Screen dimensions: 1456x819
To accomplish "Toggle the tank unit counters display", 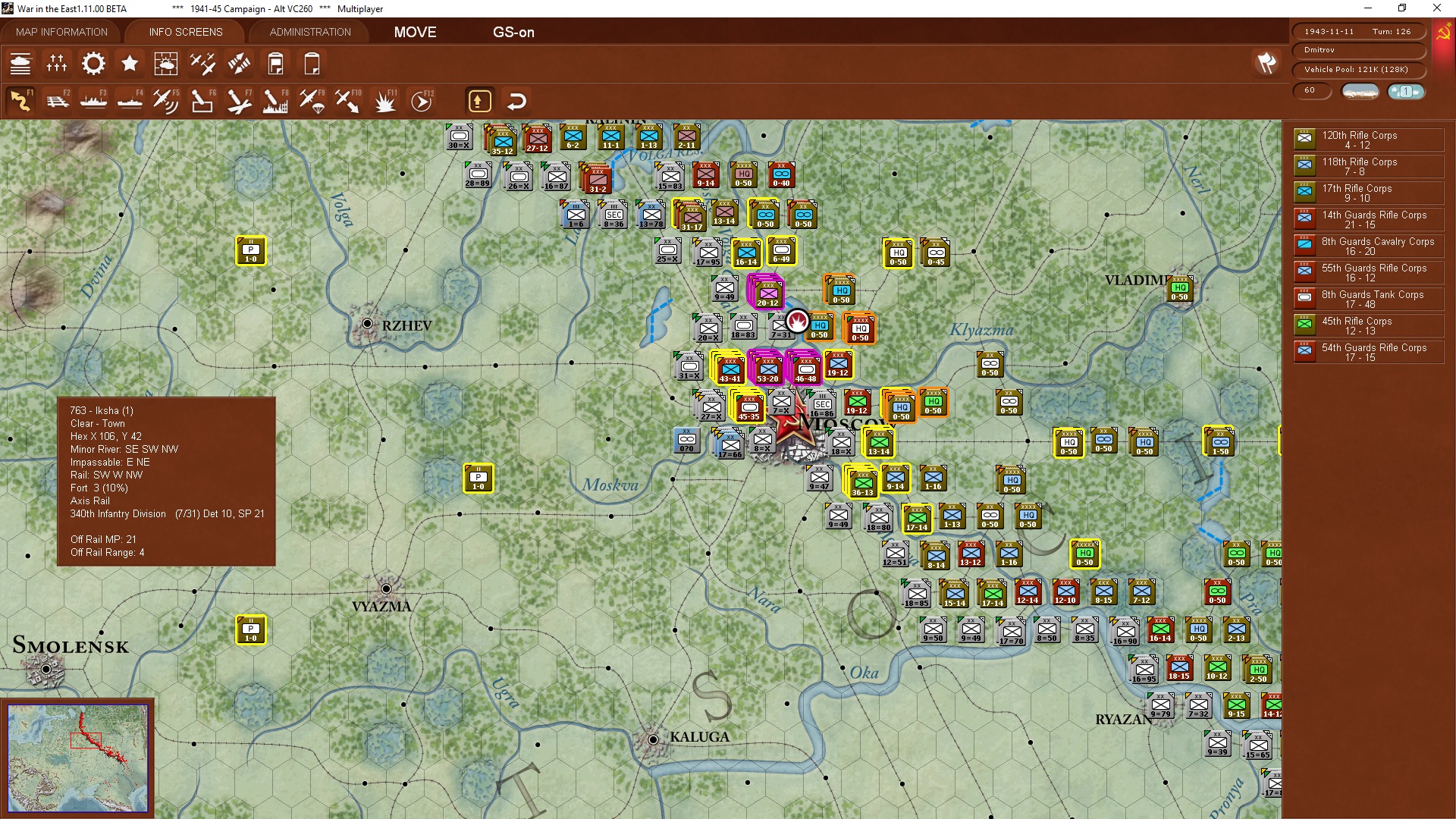I will pyautogui.click(x=20, y=64).
